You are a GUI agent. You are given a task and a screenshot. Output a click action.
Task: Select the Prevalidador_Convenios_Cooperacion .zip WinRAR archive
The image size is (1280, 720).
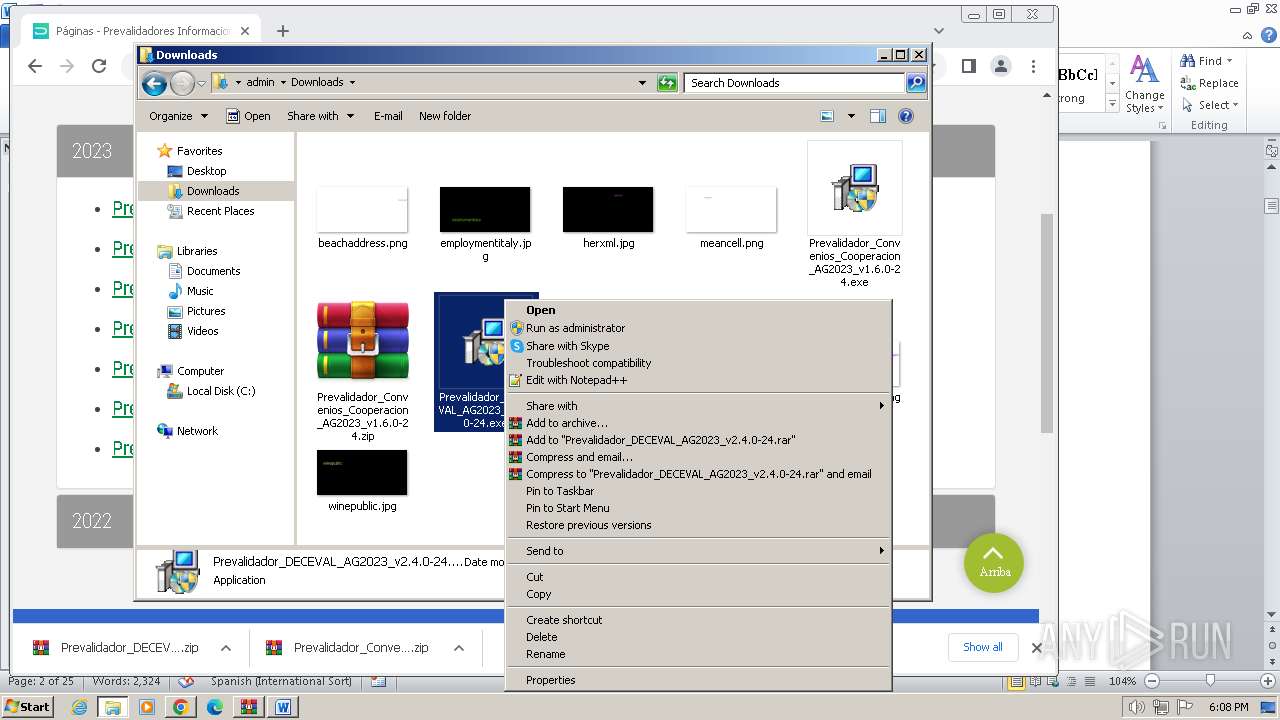[362, 340]
